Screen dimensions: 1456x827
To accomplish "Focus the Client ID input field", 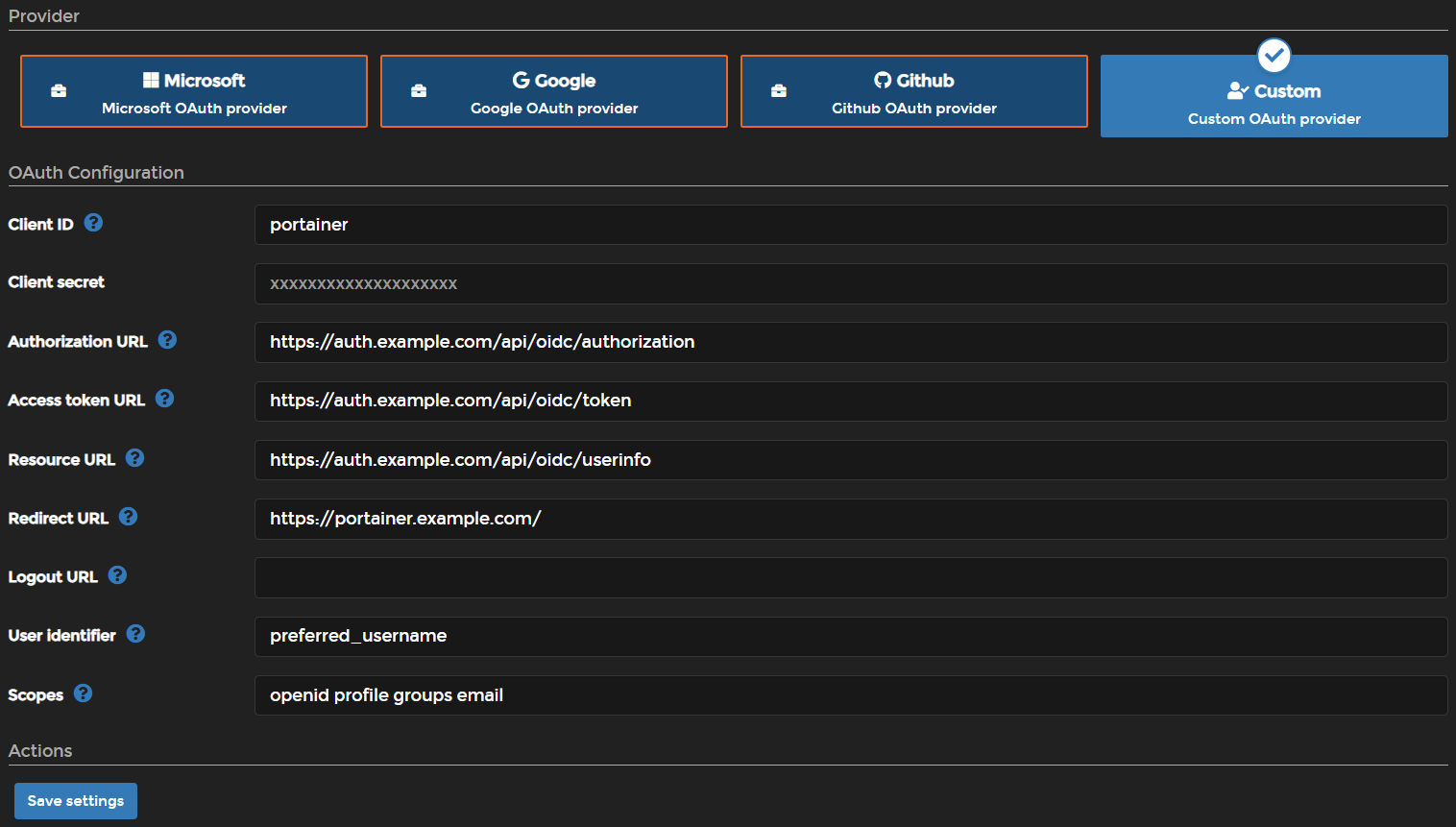I will 850,225.
